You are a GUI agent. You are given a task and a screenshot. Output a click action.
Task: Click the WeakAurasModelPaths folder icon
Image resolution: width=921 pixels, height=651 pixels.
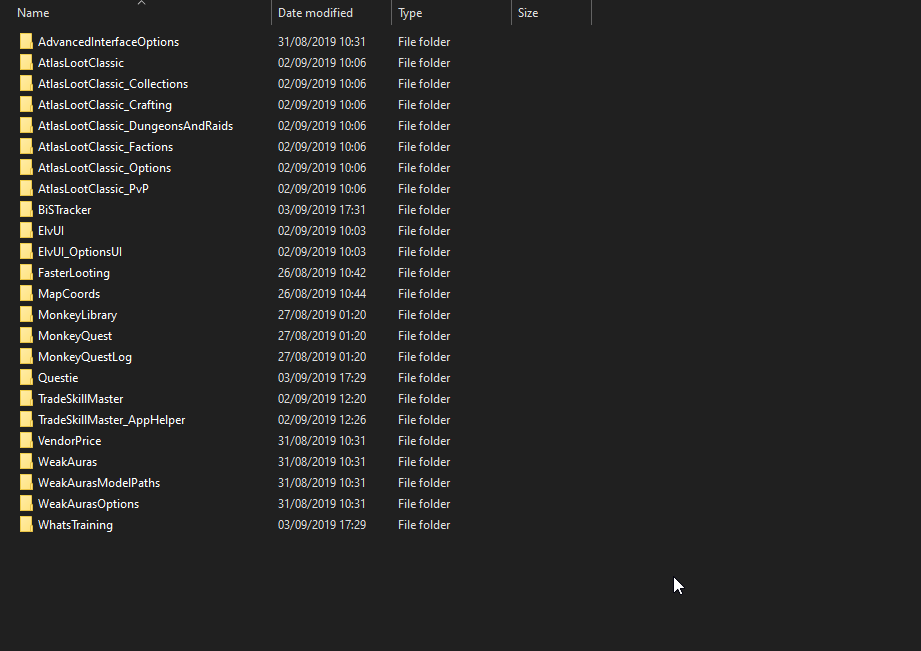pos(26,482)
